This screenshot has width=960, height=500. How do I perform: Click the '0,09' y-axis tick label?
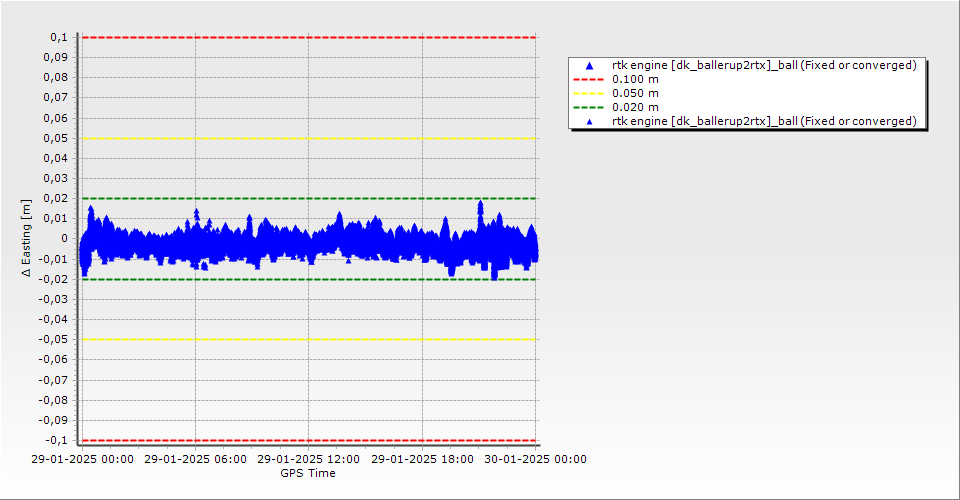[56, 58]
